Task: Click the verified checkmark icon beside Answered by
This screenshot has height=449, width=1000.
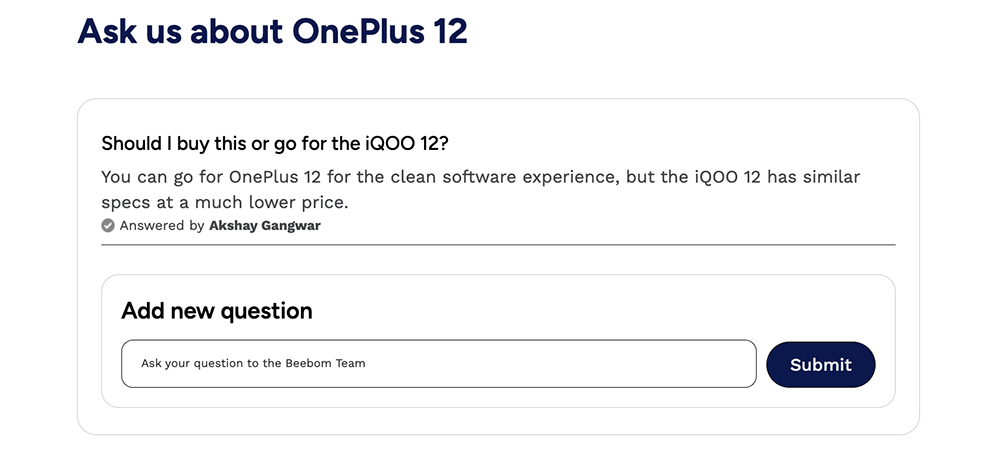Action: 108,226
